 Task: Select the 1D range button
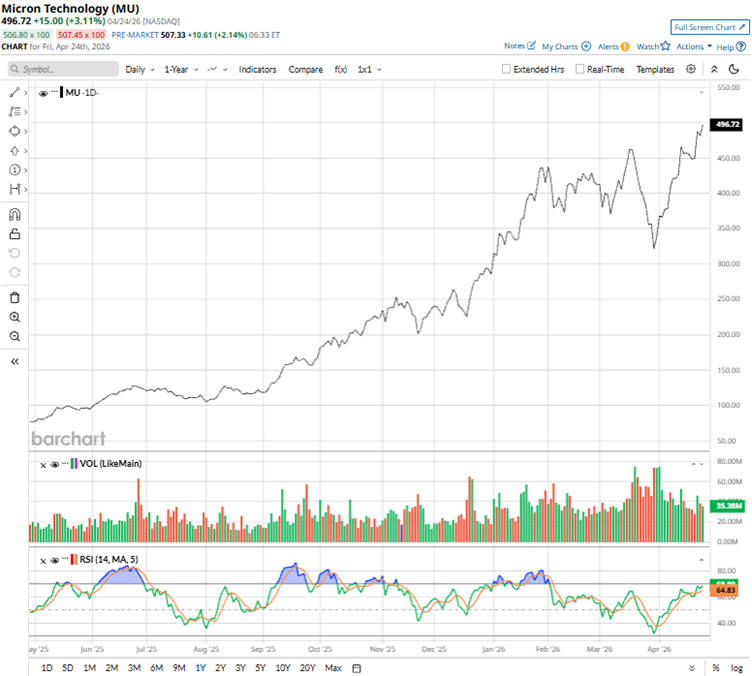[47, 668]
